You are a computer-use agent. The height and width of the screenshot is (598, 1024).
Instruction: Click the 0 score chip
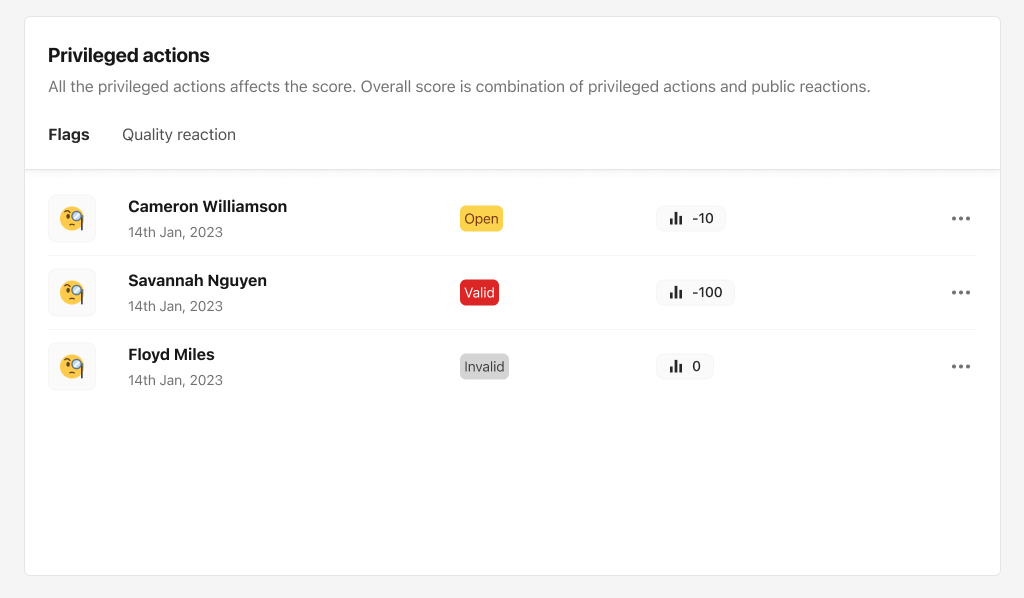coord(685,366)
